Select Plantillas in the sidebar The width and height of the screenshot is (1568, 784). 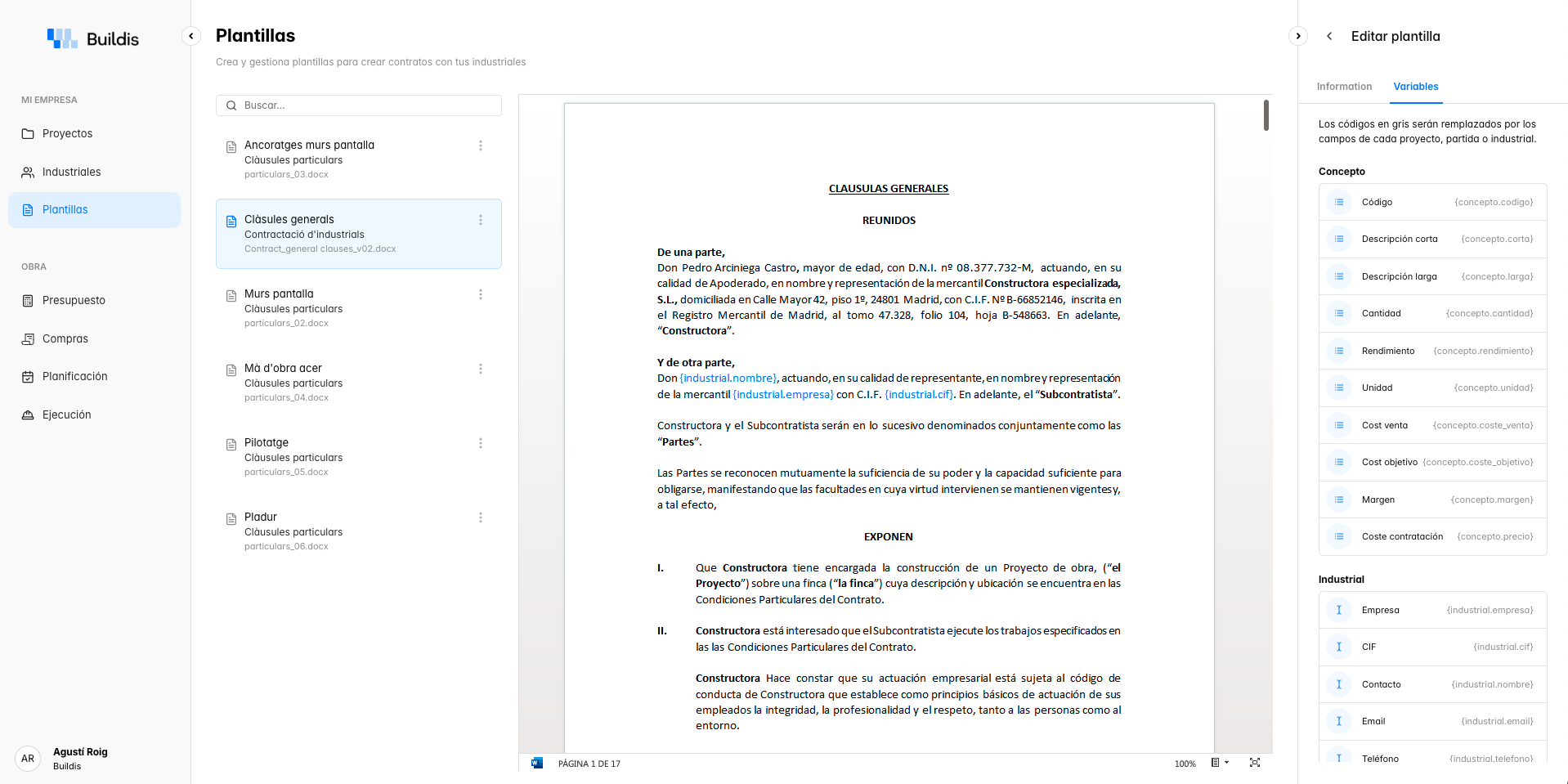coord(94,210)
